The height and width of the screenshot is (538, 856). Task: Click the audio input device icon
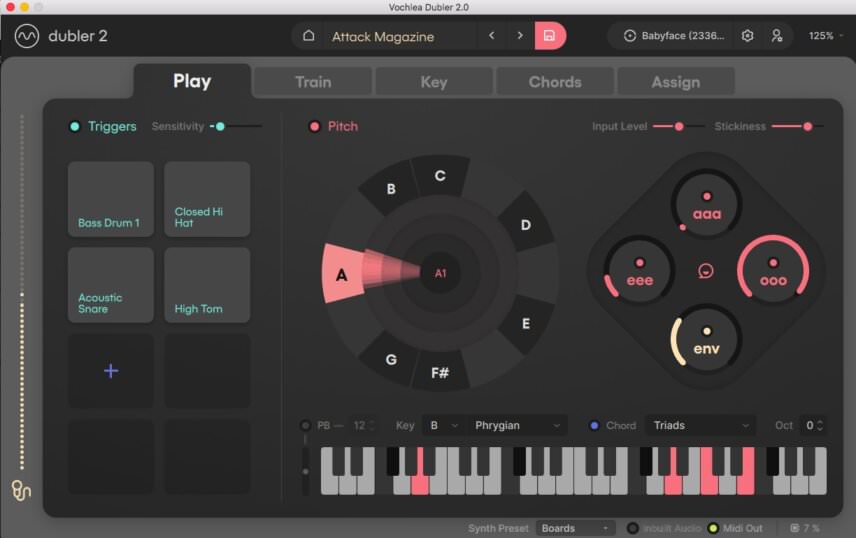629,36
